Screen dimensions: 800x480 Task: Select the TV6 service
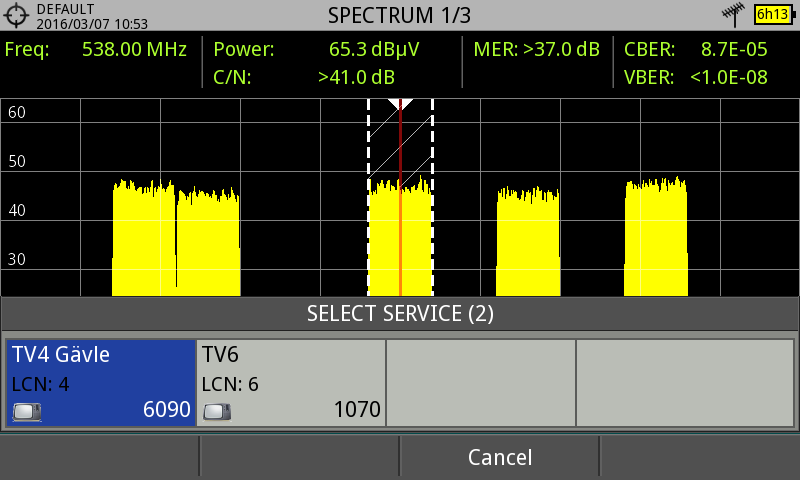[x=291, y=383]
